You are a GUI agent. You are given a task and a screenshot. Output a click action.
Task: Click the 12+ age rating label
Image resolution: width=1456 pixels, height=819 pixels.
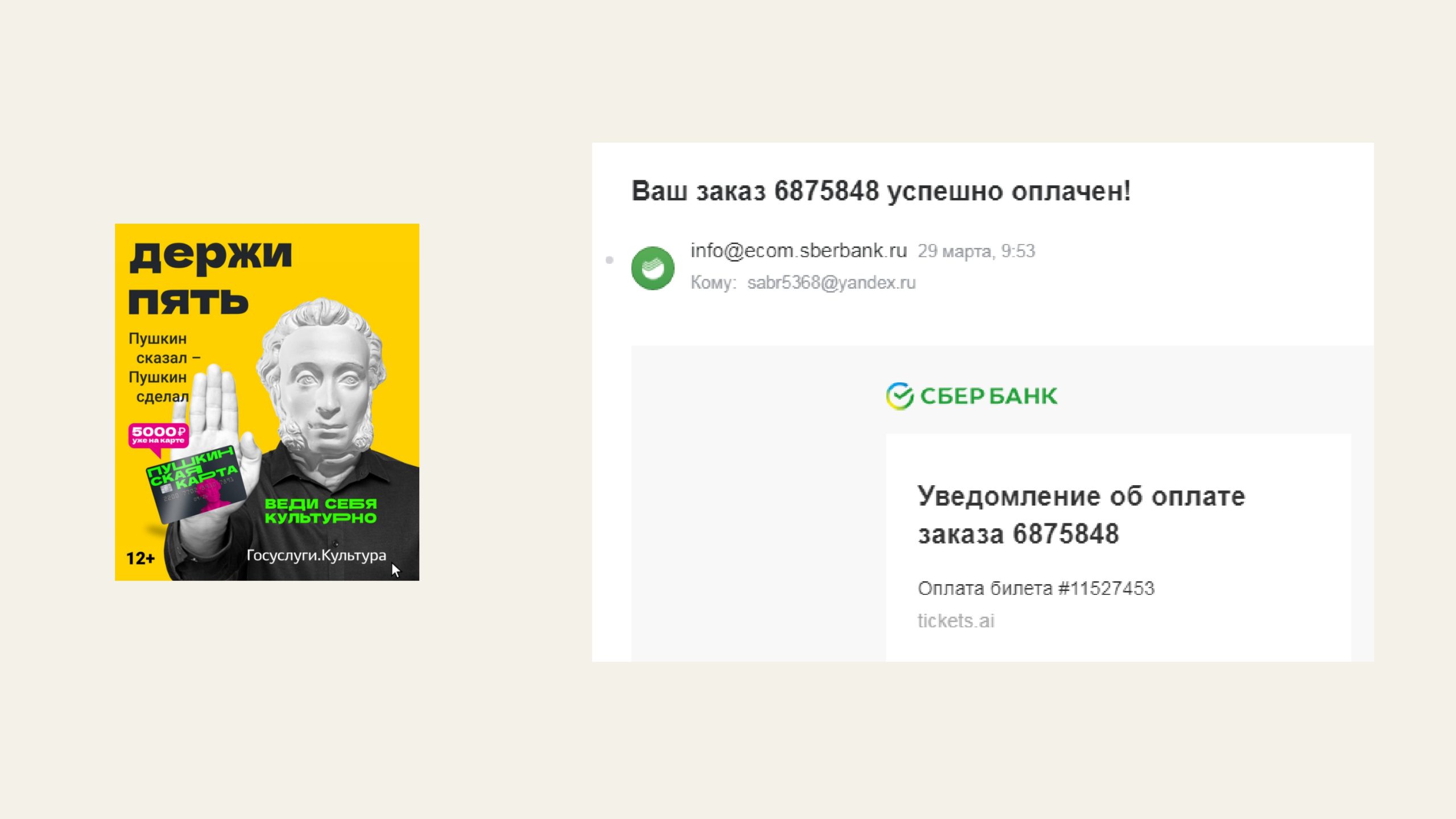(140, 558)
